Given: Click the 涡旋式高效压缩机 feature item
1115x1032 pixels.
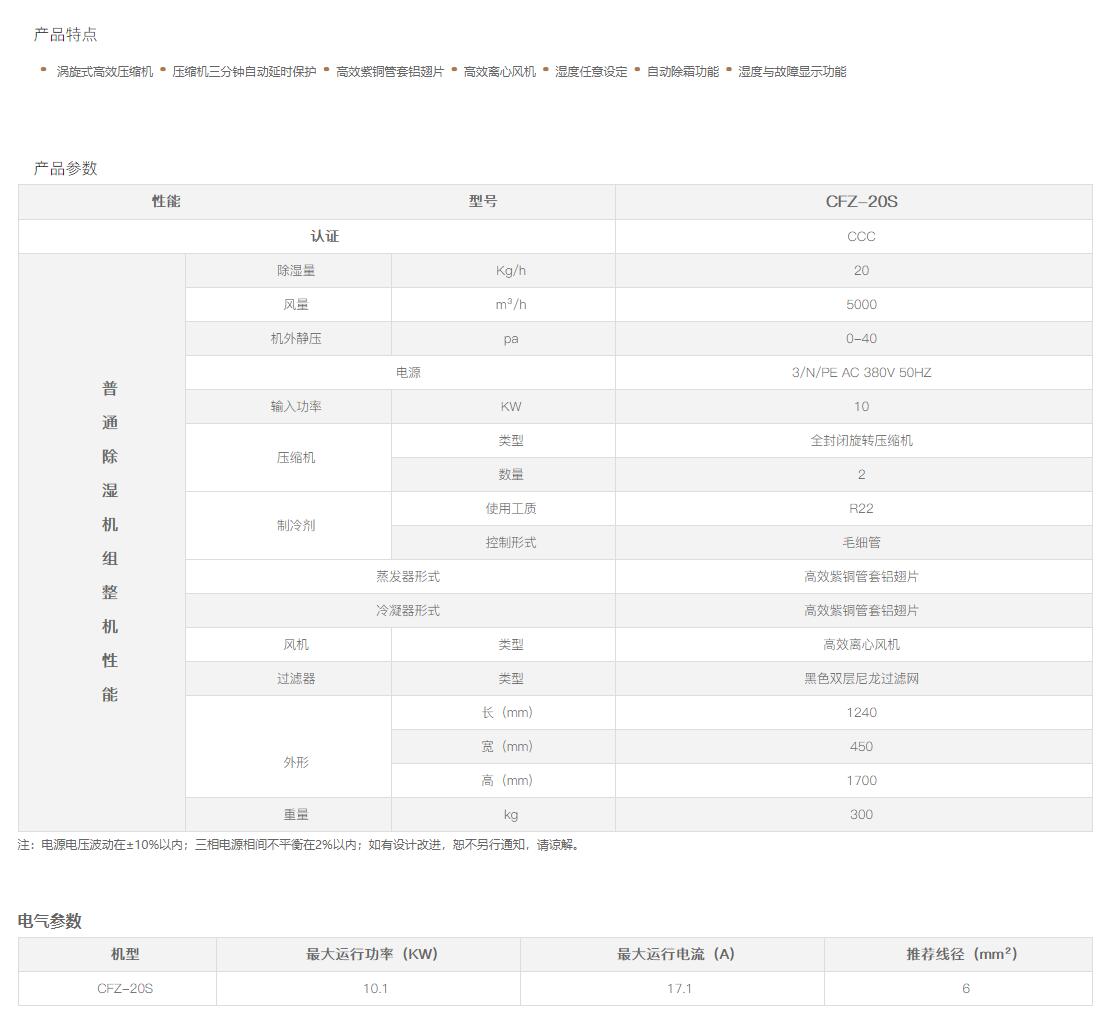Looking at the screenshot, I should pyautogui.click(x=105, y=72).
